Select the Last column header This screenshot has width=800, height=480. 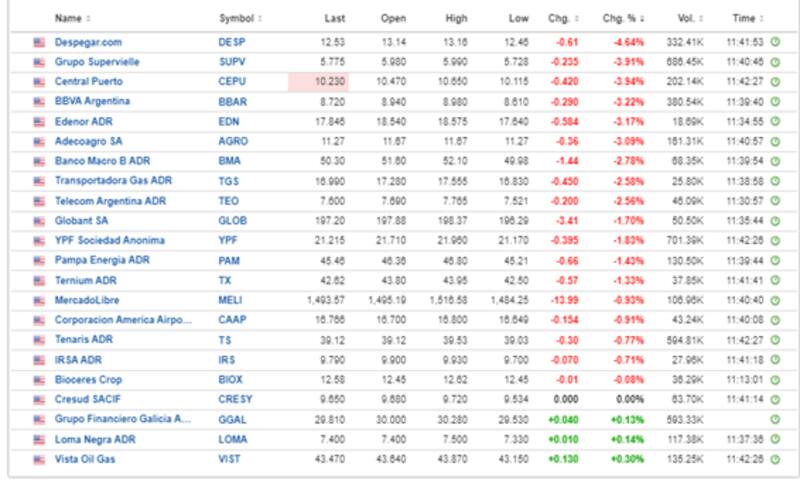(335, 18)
